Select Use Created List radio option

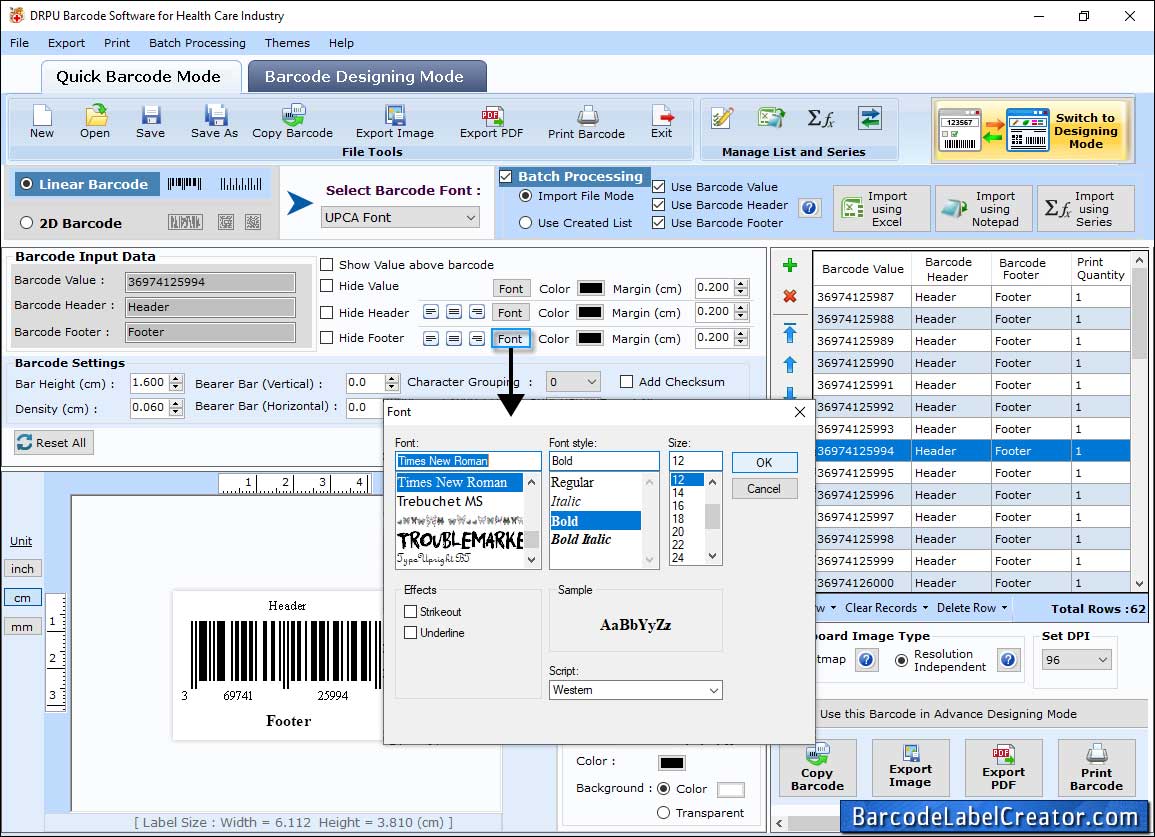click(525, 223)
